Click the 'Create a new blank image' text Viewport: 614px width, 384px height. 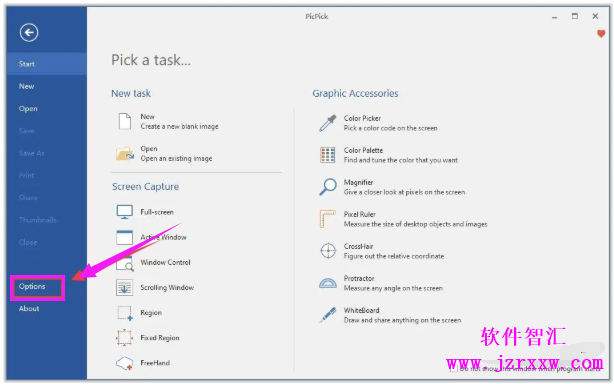(x=179, y=127)
